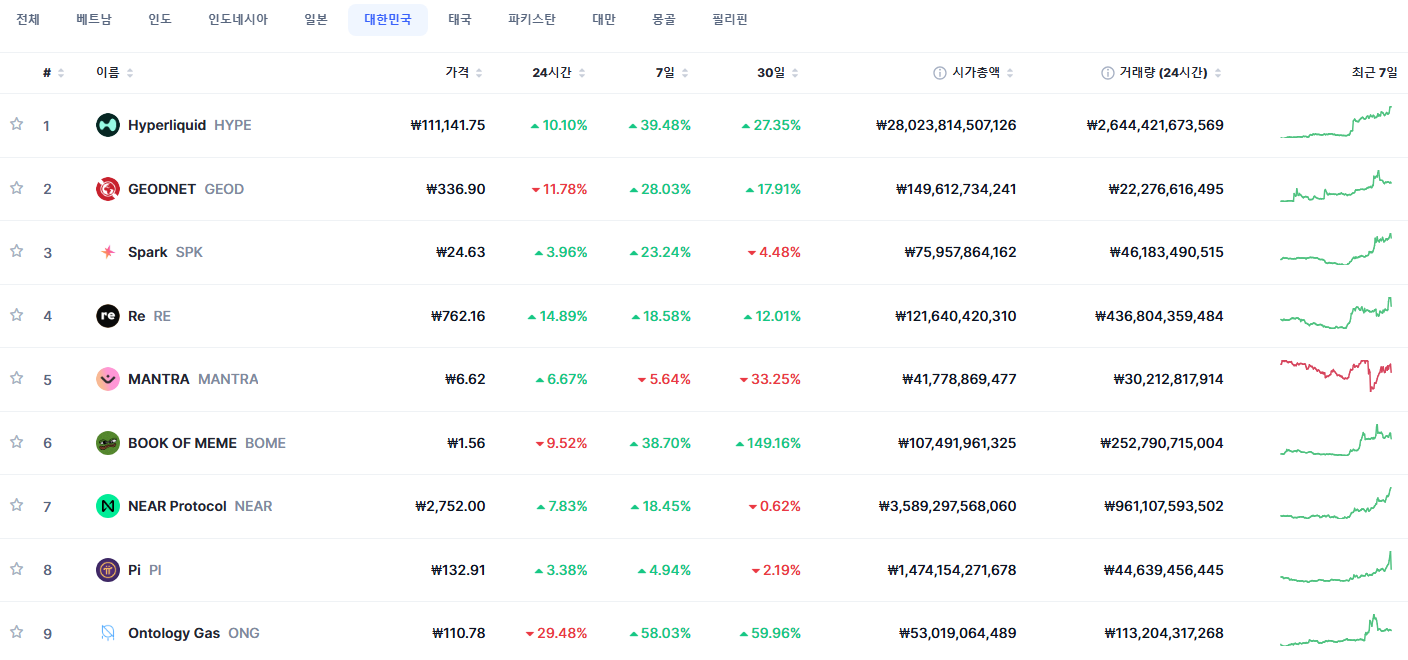This screenshot has width=1408, height=660.
Task: Sort by the 24시간 column header
Action: point(552,73)
